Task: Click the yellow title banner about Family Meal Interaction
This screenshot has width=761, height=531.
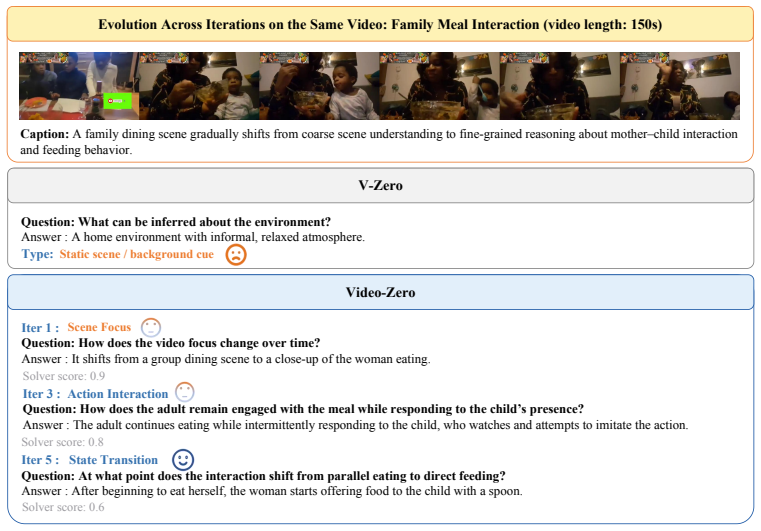Action: coord(380,24)
